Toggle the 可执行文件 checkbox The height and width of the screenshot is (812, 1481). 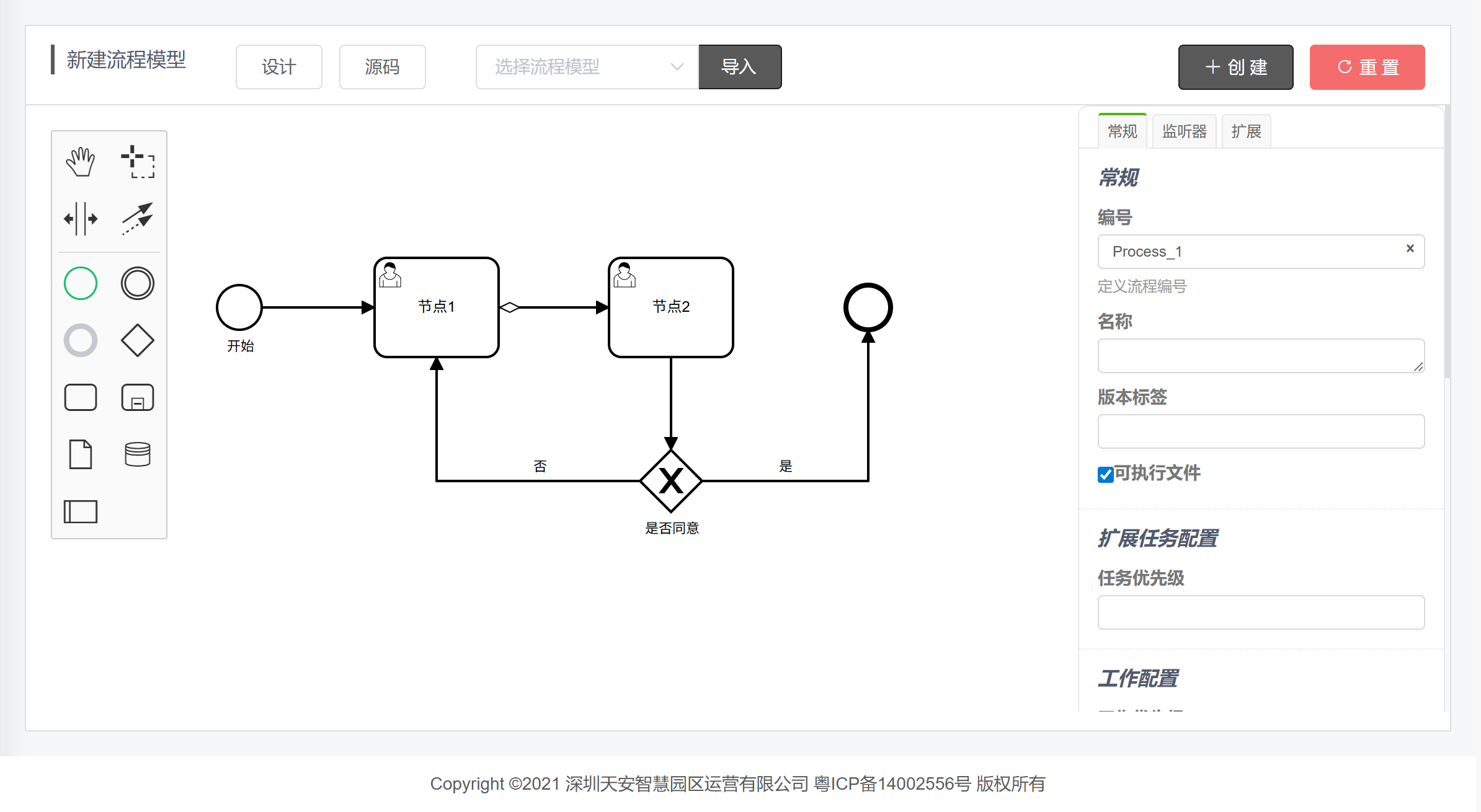click(1105, 475)
